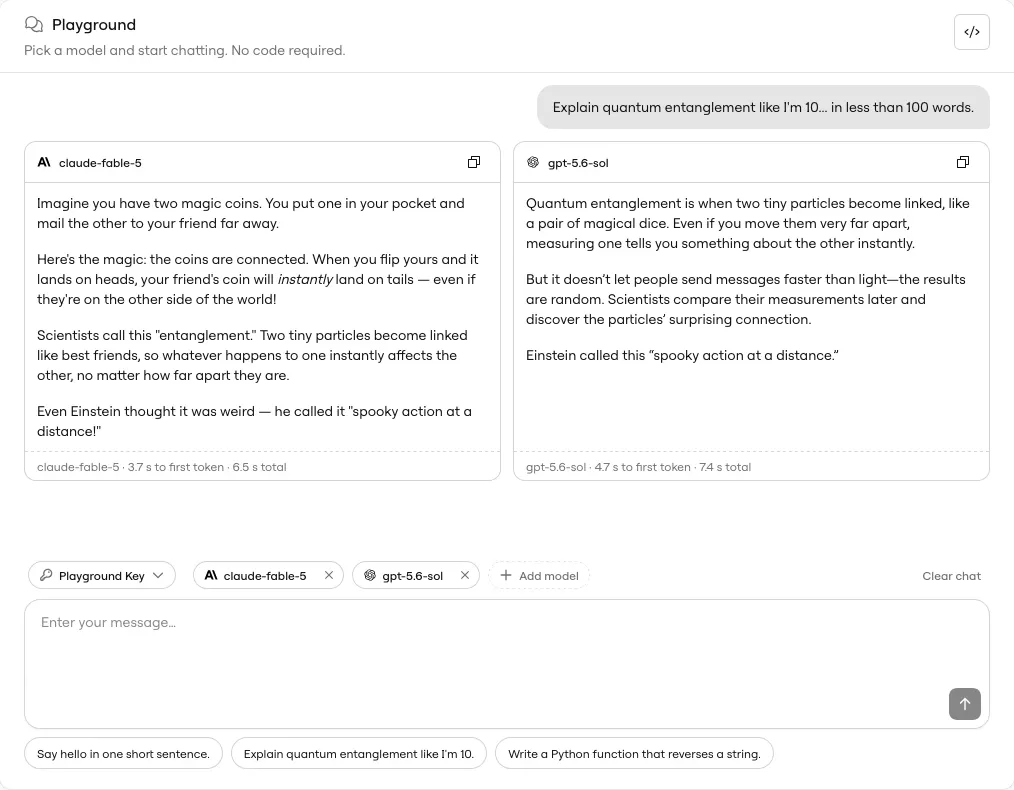Click the claude-fable-5 response card header

pos(263,162)
